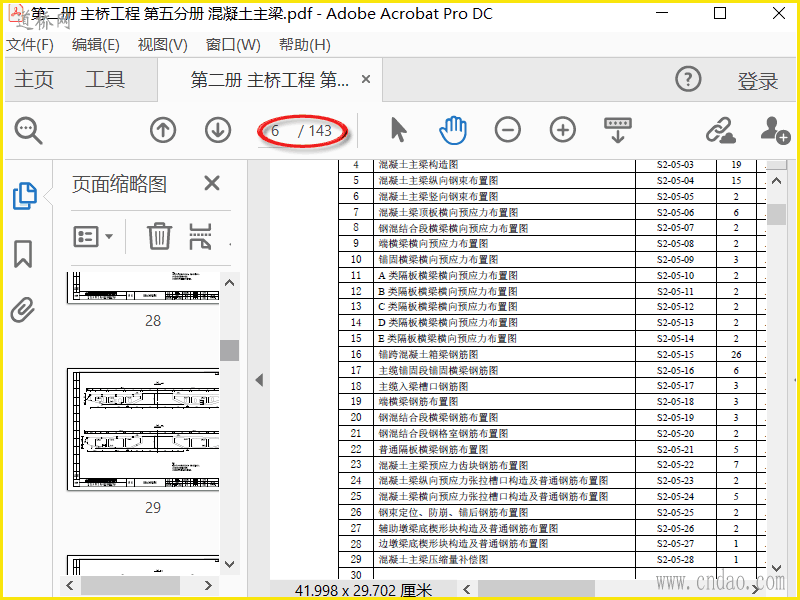
Task: Click the drawing number S2-05-15
Action: 675,354
